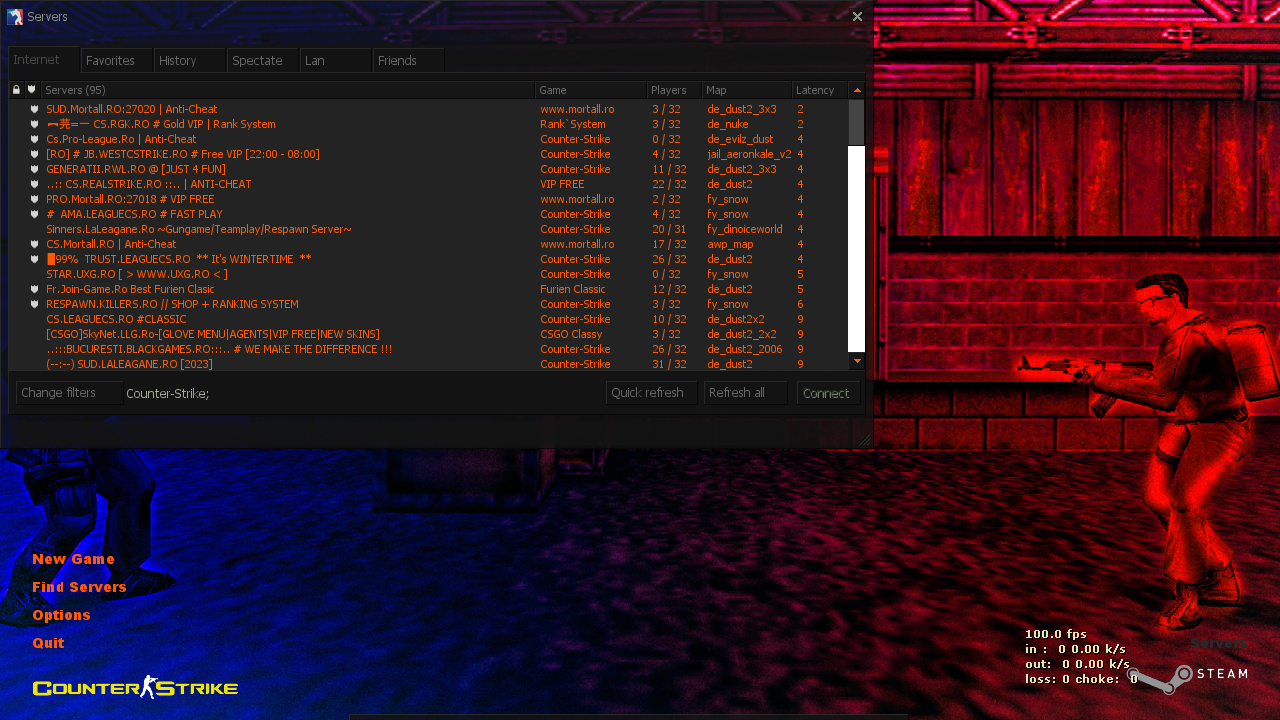The width and height of the screenshot is (1280, 720).
Task: Click the shield column header to sort secure servers
Action: (32, 89)
